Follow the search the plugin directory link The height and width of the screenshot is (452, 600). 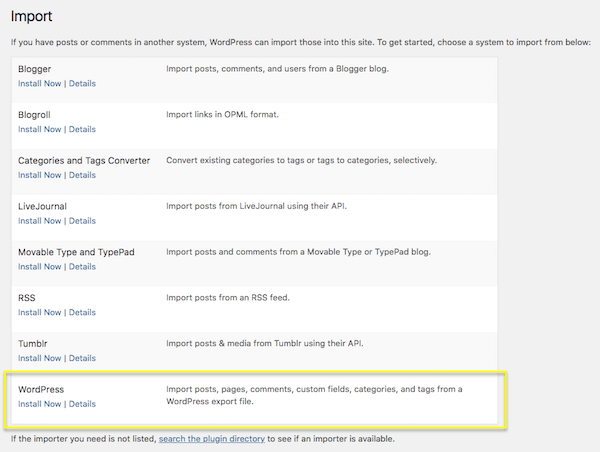coord(212,439)
